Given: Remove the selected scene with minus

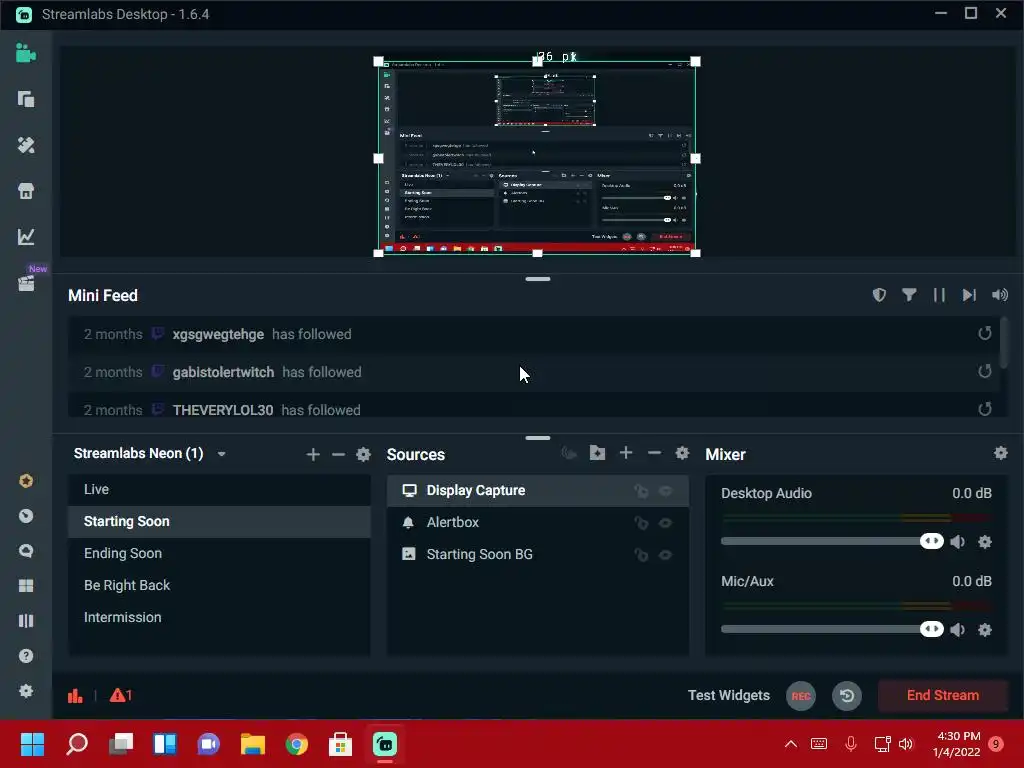Looking at the screenshot, I should (x=338, y=455).
